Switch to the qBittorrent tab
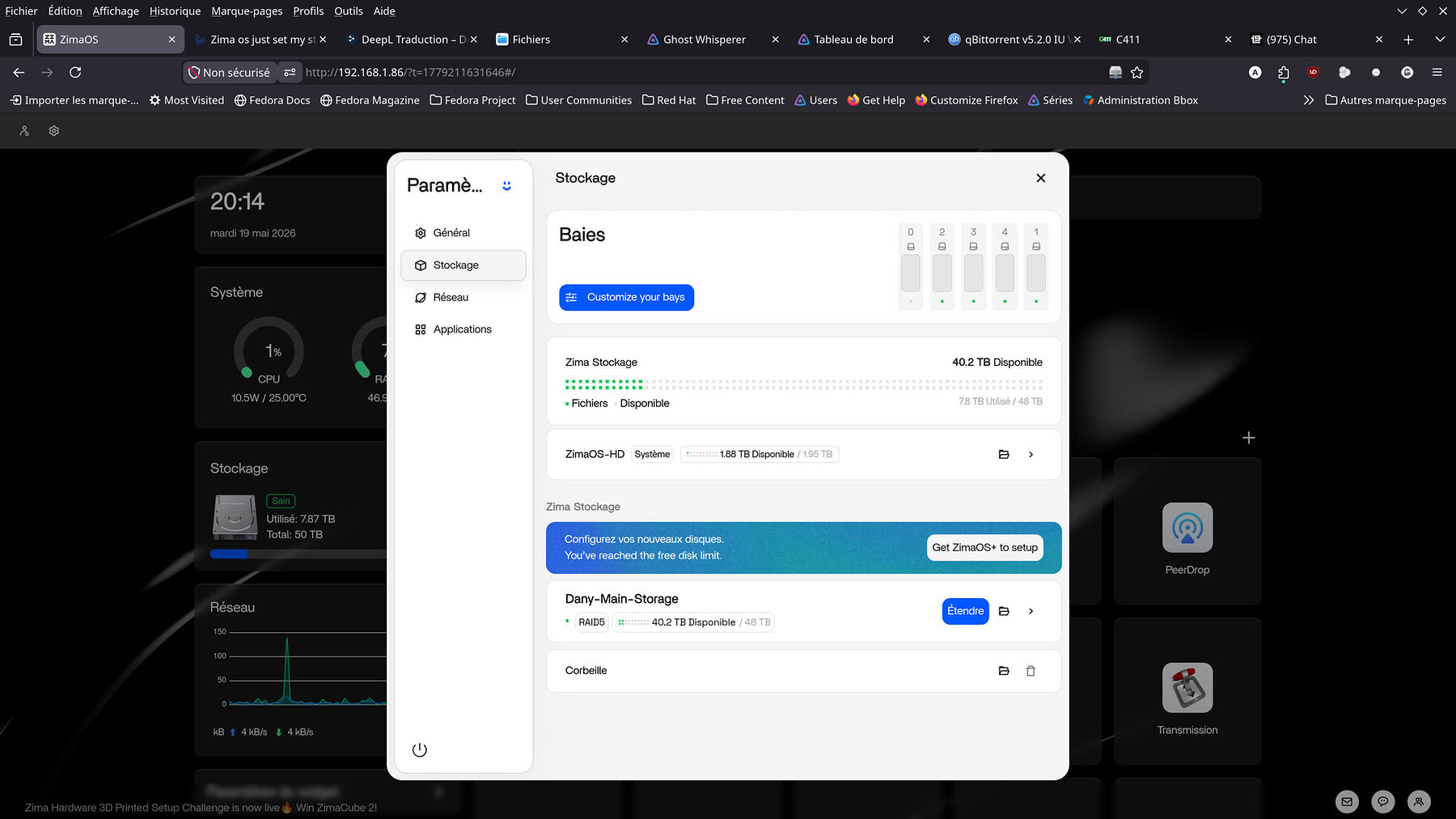The height and width of the screenshot is (819, 1456). coord(1014,40)
